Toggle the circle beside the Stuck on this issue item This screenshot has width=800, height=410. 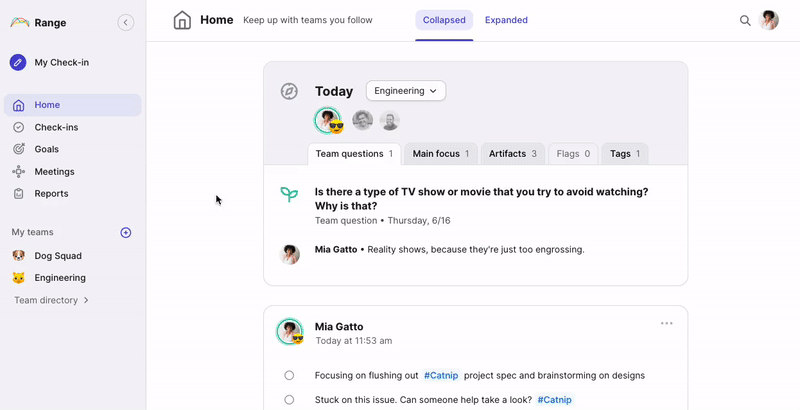point(289,399)
